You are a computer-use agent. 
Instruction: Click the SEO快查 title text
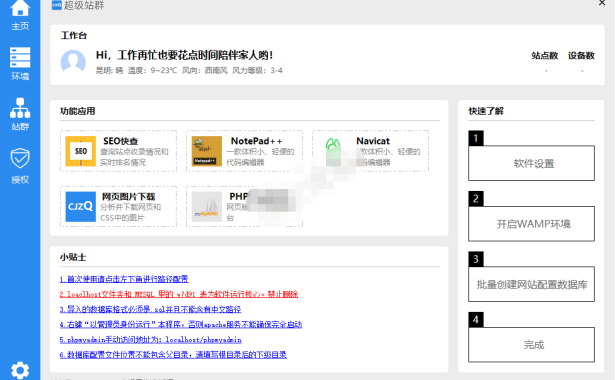coord(121,141)
